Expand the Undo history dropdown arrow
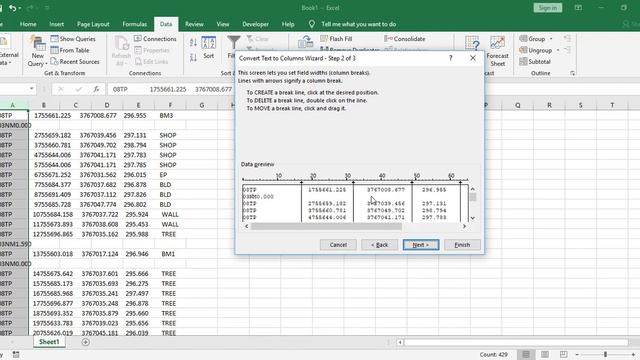The image size is (640, 360). pyautogui.click(x=20, y=9)
